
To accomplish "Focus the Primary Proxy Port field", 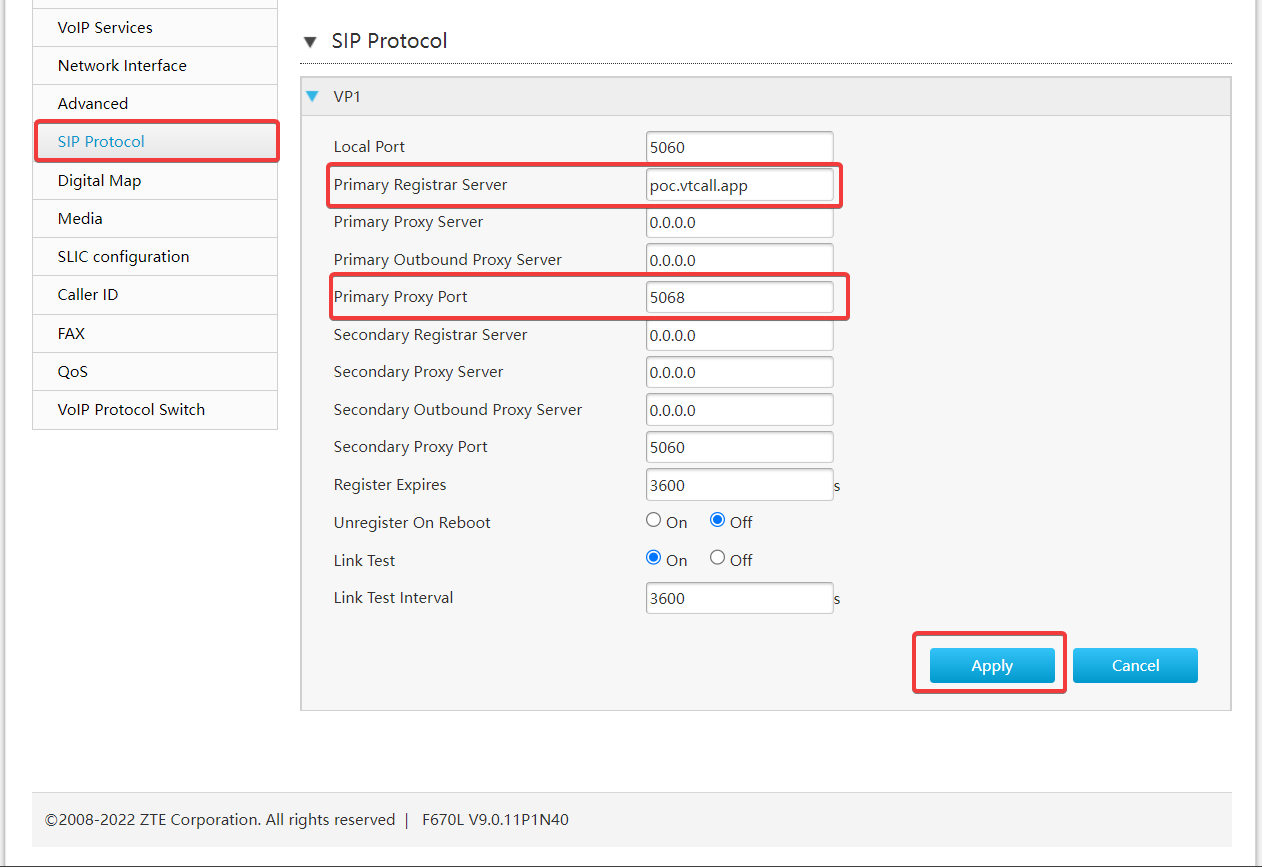I will click(x=739, y=297).
